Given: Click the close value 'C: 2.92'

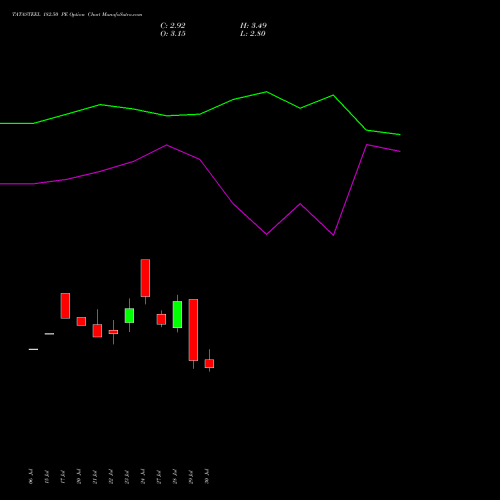Looking at the screenshot, I should click(x=173, y=26).
